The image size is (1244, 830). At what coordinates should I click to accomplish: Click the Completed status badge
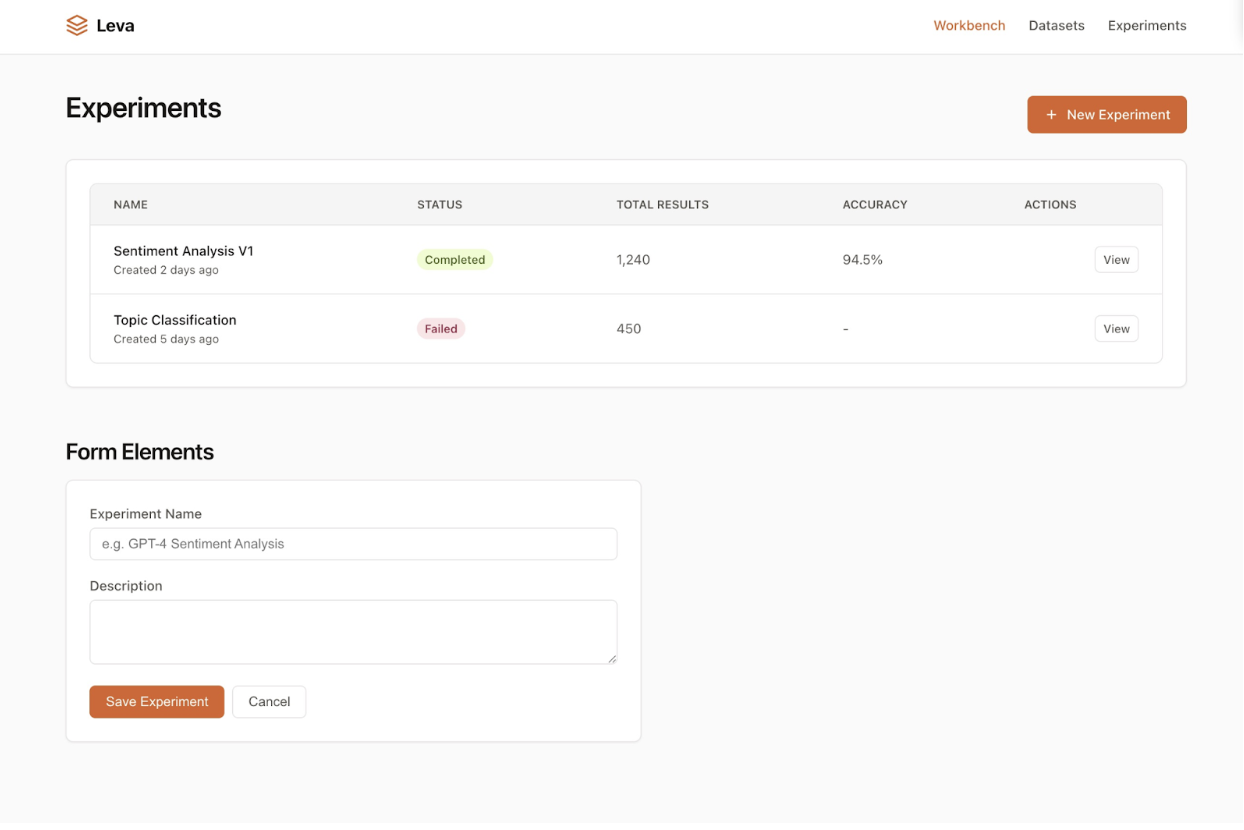pos(454,260)
